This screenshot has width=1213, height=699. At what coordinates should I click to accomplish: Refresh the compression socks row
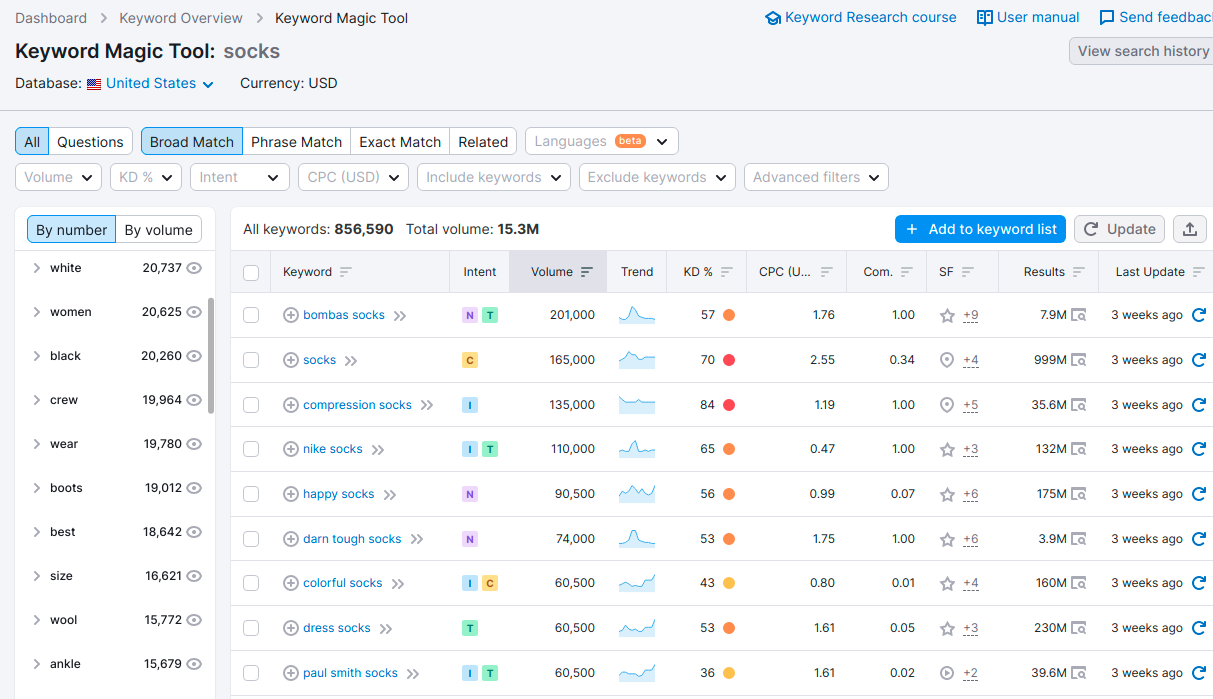point(1199,405)
